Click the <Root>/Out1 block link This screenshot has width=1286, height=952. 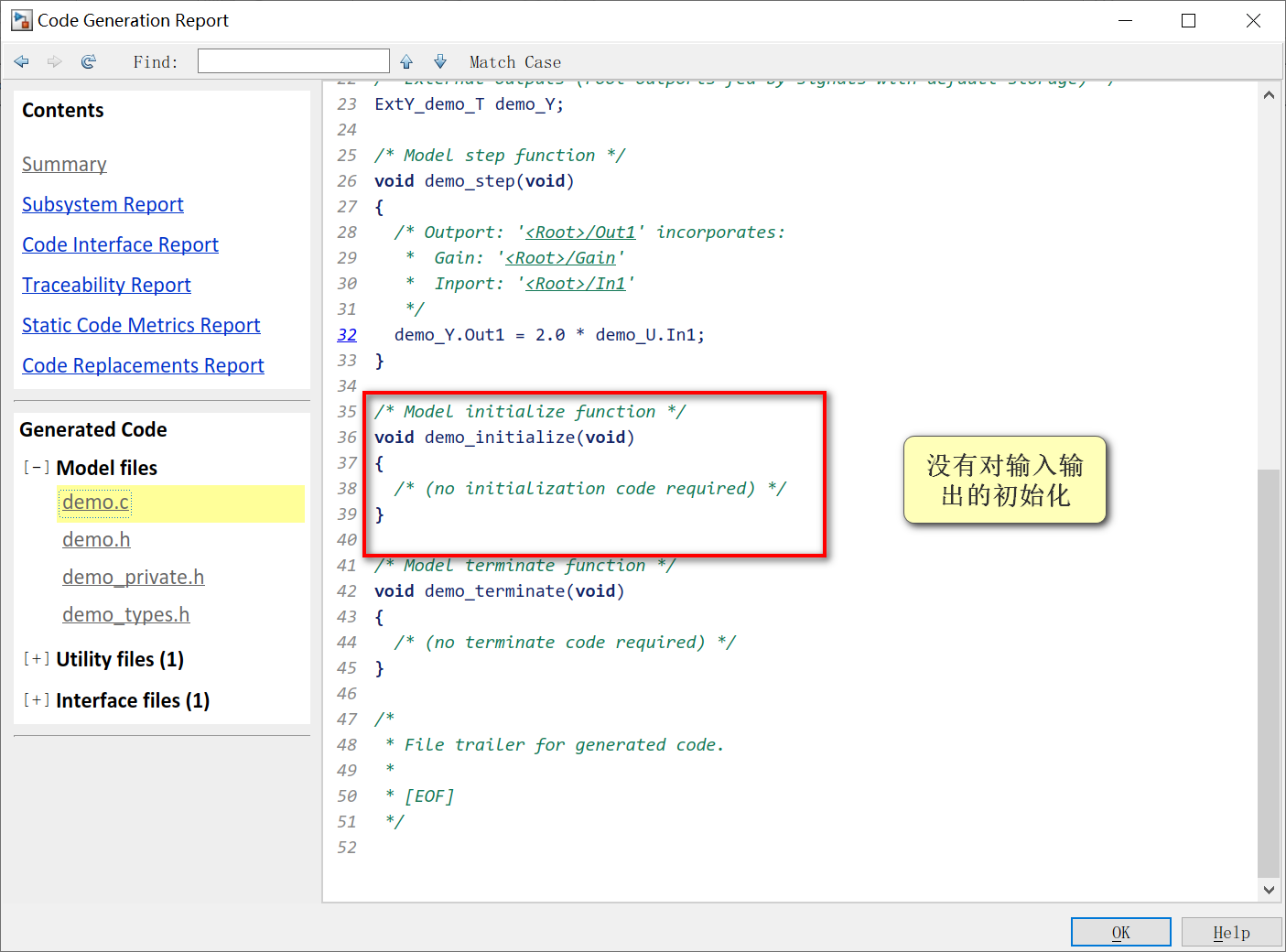tap(580, 233)
